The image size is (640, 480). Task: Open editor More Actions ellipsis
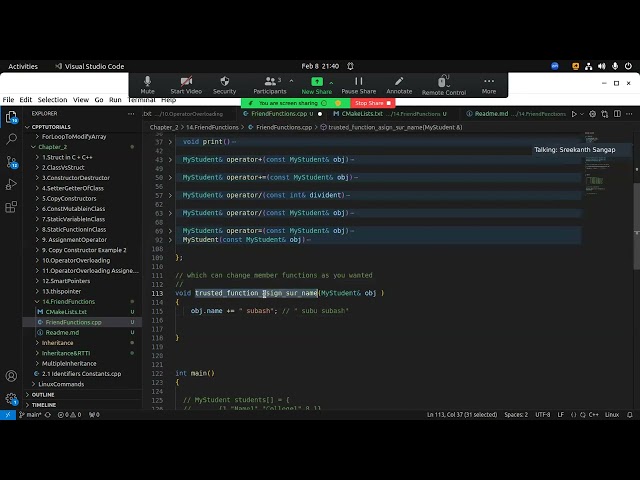pyautogui.click(x=629, y=114)
